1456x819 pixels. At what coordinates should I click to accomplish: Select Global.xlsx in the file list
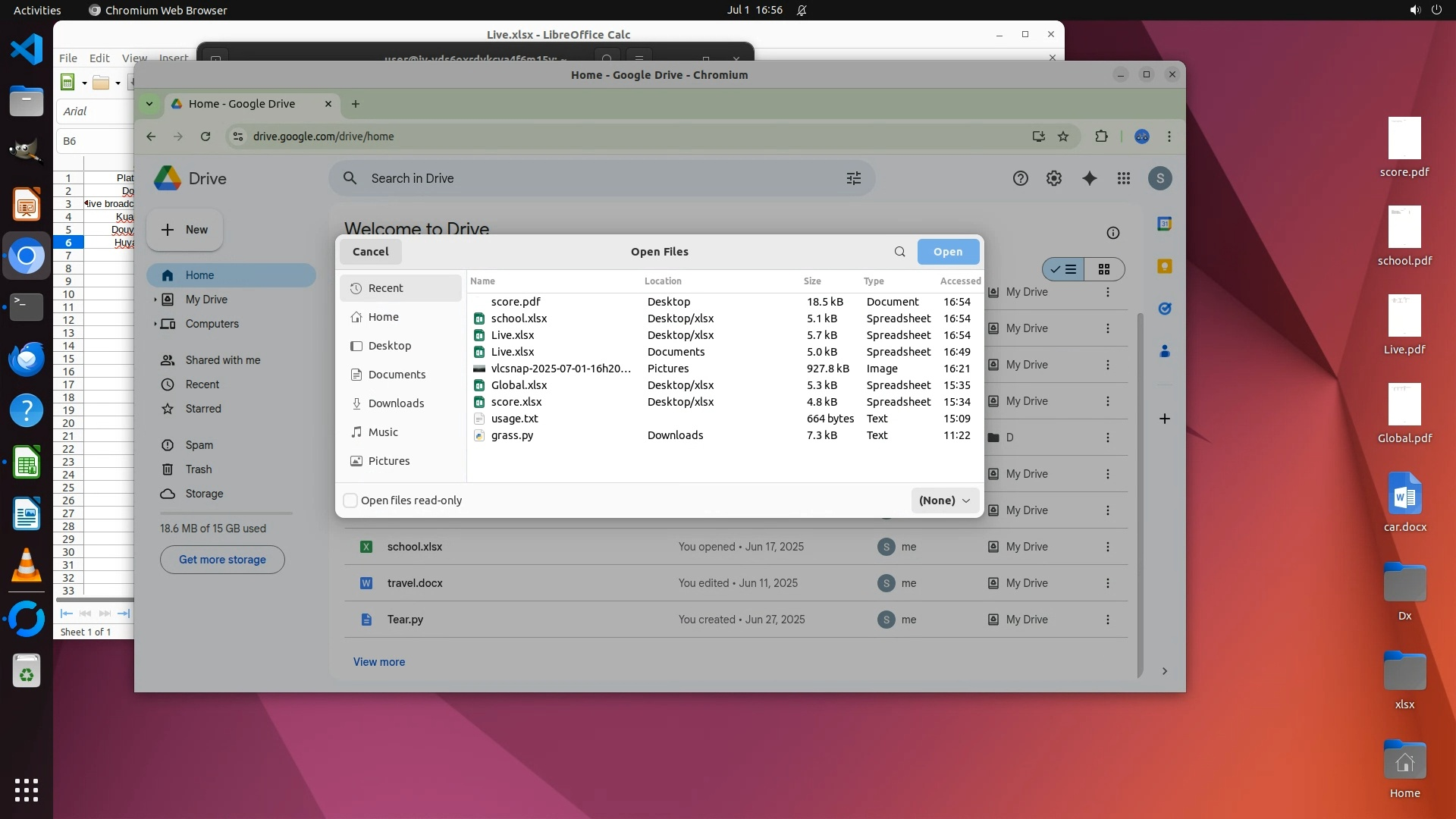pyautogui.click(x=519, y=385)
